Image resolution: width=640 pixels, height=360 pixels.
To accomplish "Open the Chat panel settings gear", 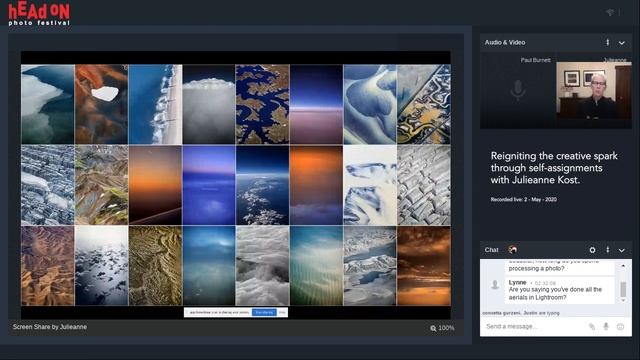I will 592,250.
